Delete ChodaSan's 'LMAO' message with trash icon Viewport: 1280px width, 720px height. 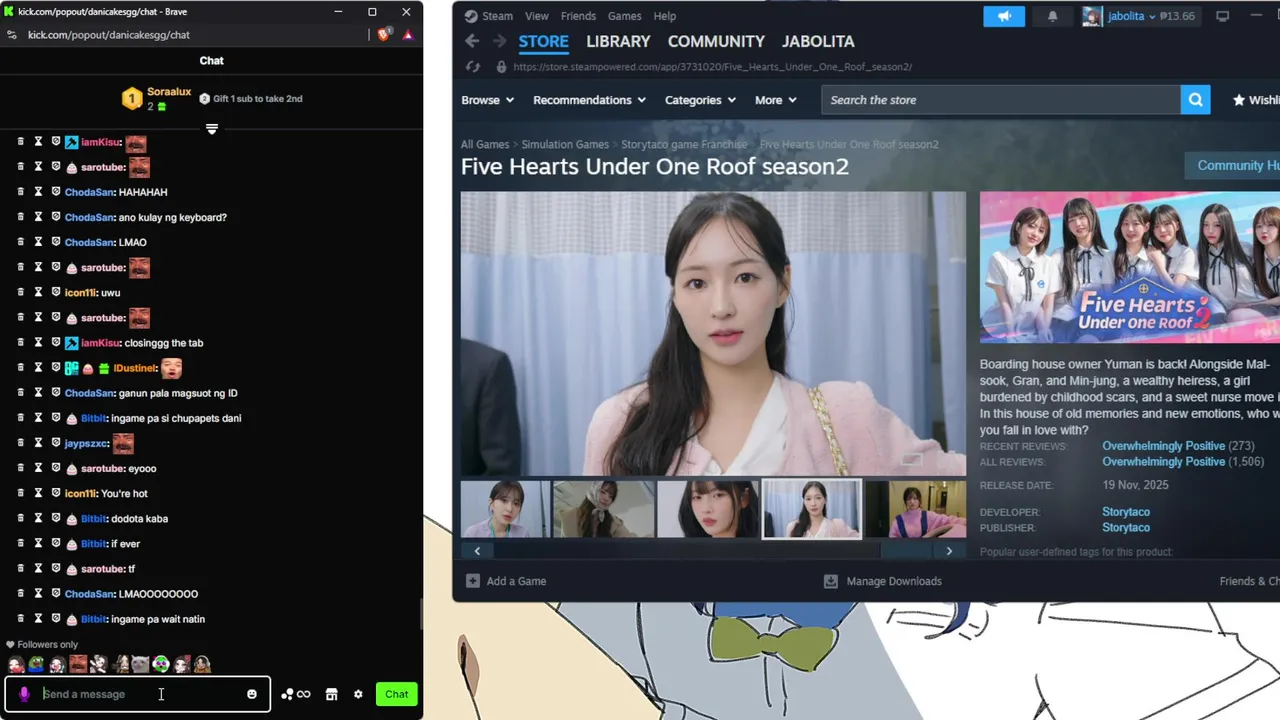point(20,242)
